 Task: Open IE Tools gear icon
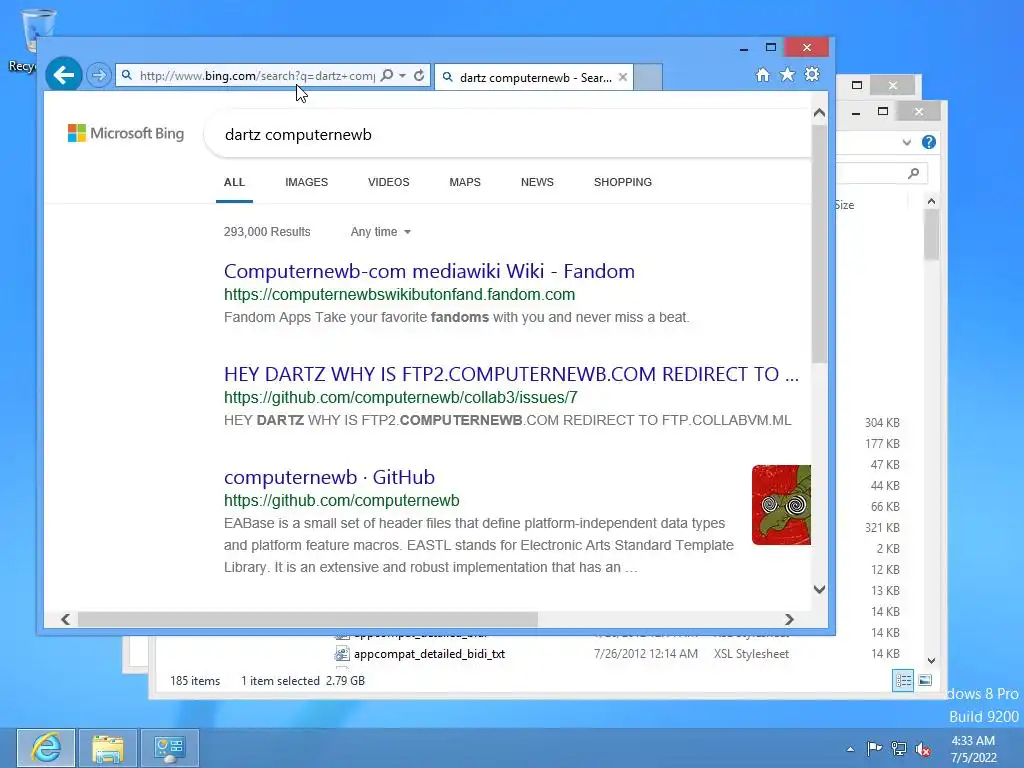[x=812, y=74]
